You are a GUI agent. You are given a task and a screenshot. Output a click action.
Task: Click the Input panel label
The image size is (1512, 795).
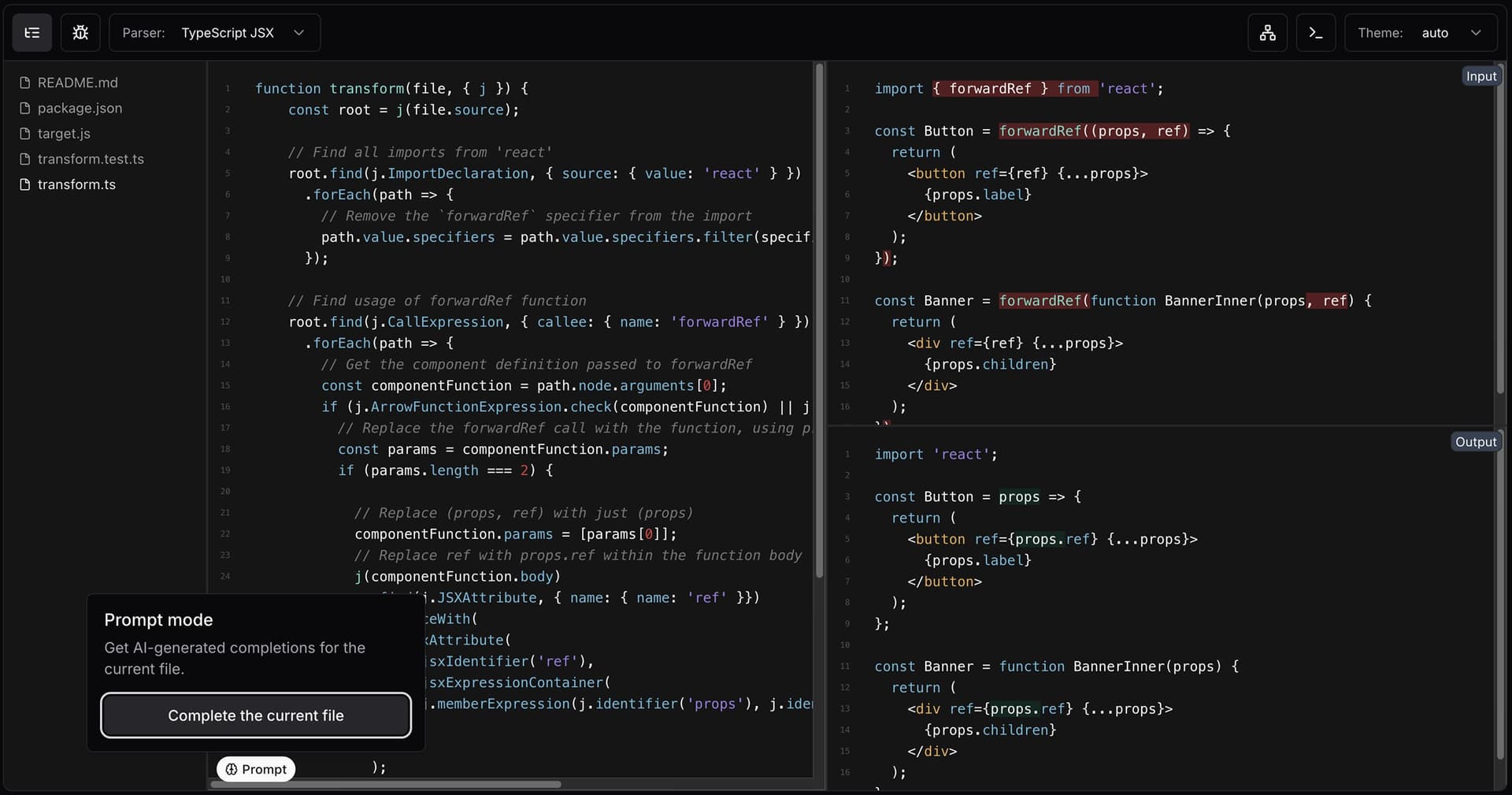pyautogui.click(x=1480, y=76)
